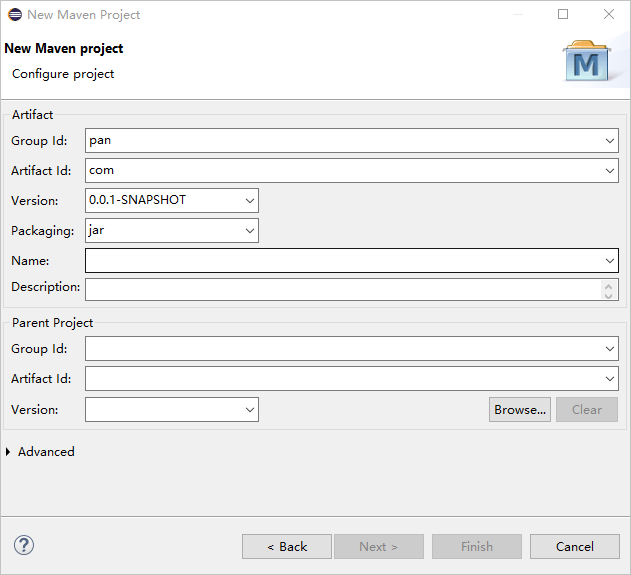This screenshot has width=631, height=575.
Task: Open the Name field dropdown arrow
Action: click(610, 261)
